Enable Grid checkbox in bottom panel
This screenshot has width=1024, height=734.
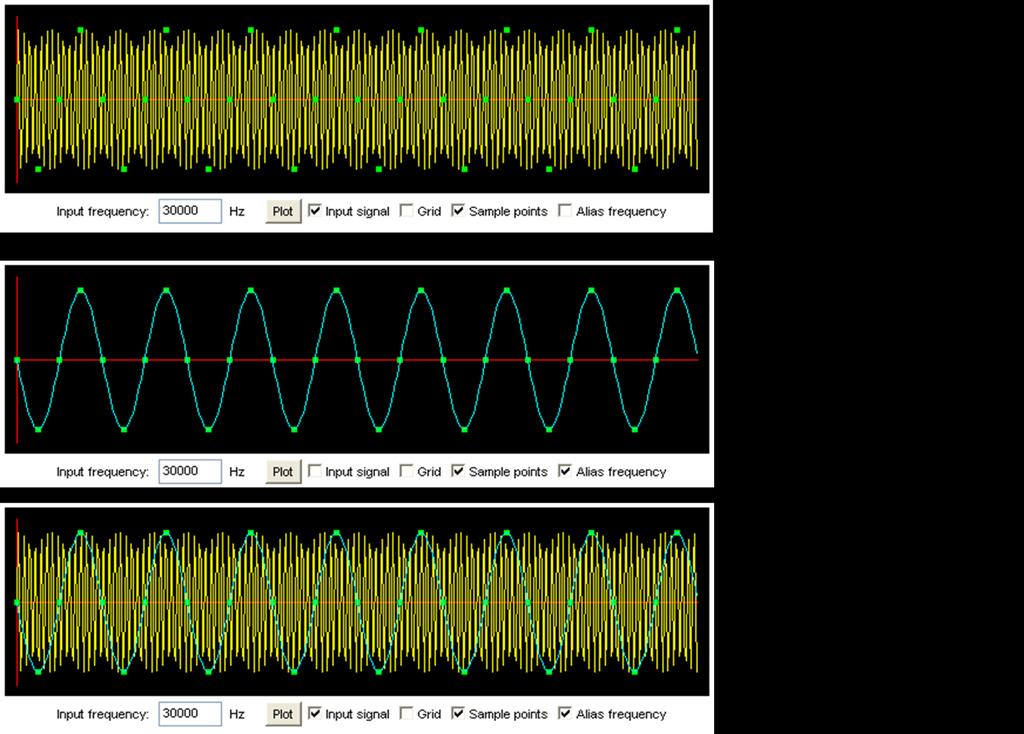tap(406, 713)
